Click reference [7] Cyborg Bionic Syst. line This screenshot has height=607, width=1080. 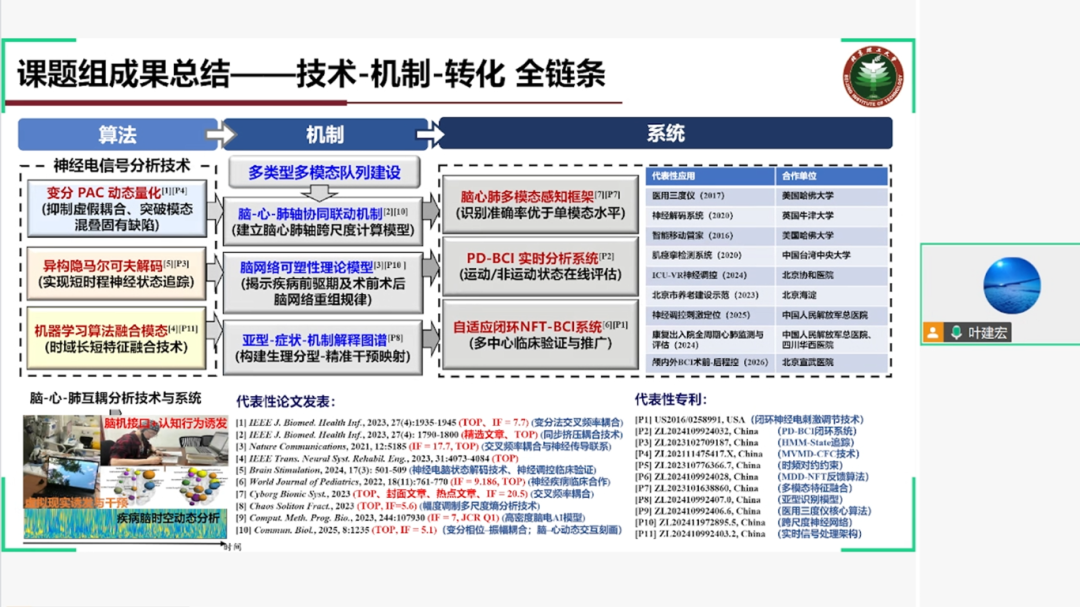(415, 493)
